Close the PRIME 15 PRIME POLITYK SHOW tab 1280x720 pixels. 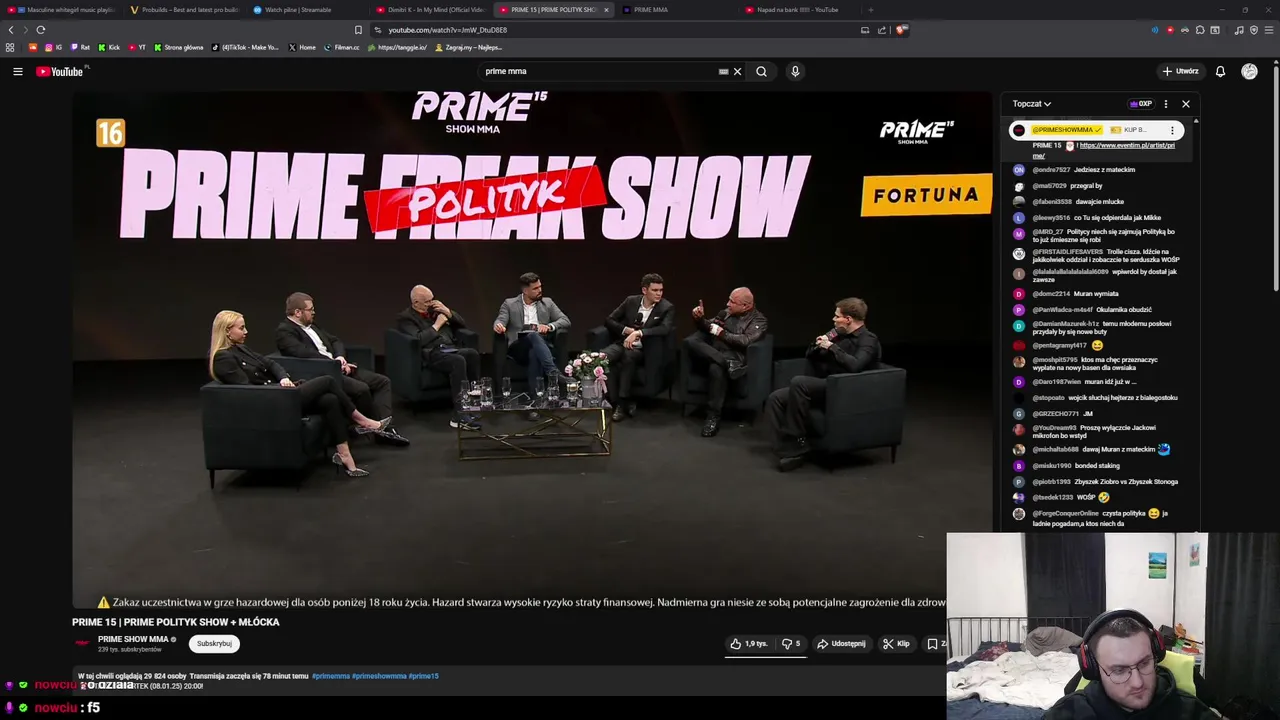pos(606,10)
